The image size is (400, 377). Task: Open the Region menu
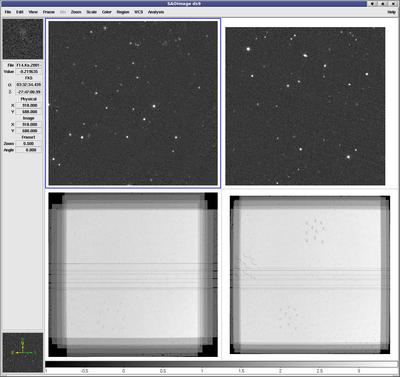tap(122, 12)
